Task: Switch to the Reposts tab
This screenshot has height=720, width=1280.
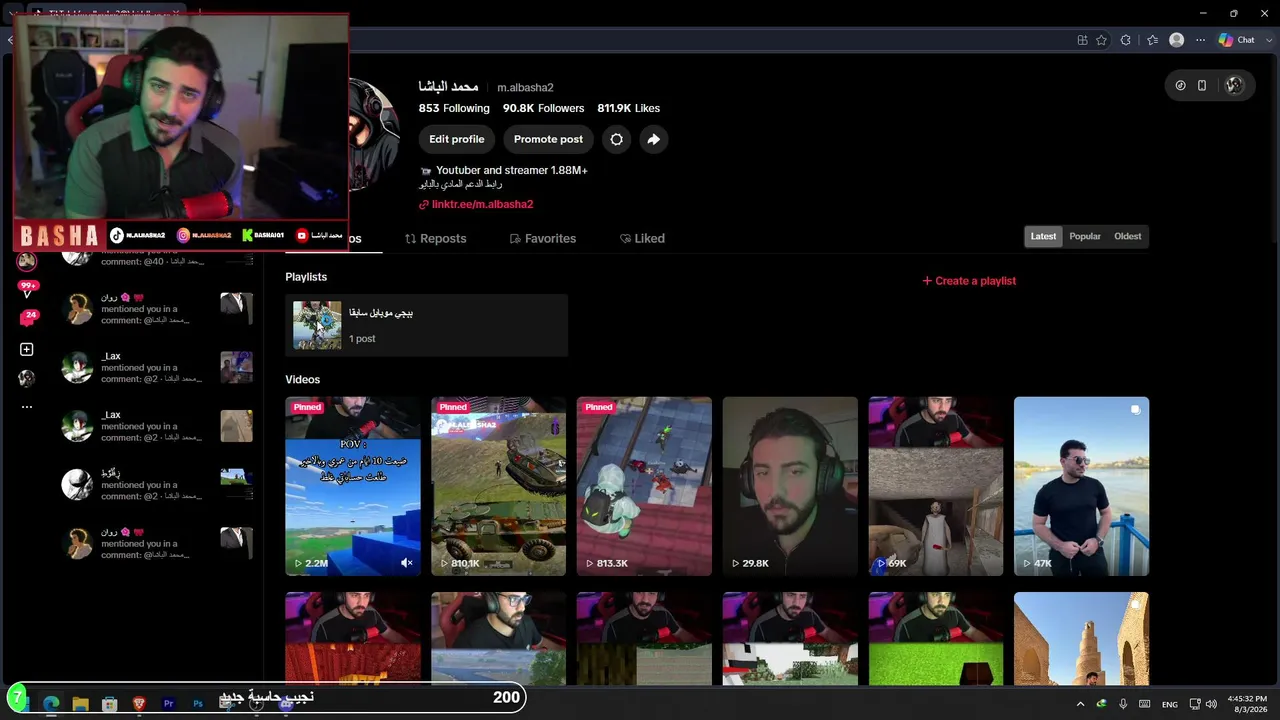Action: 436,238
